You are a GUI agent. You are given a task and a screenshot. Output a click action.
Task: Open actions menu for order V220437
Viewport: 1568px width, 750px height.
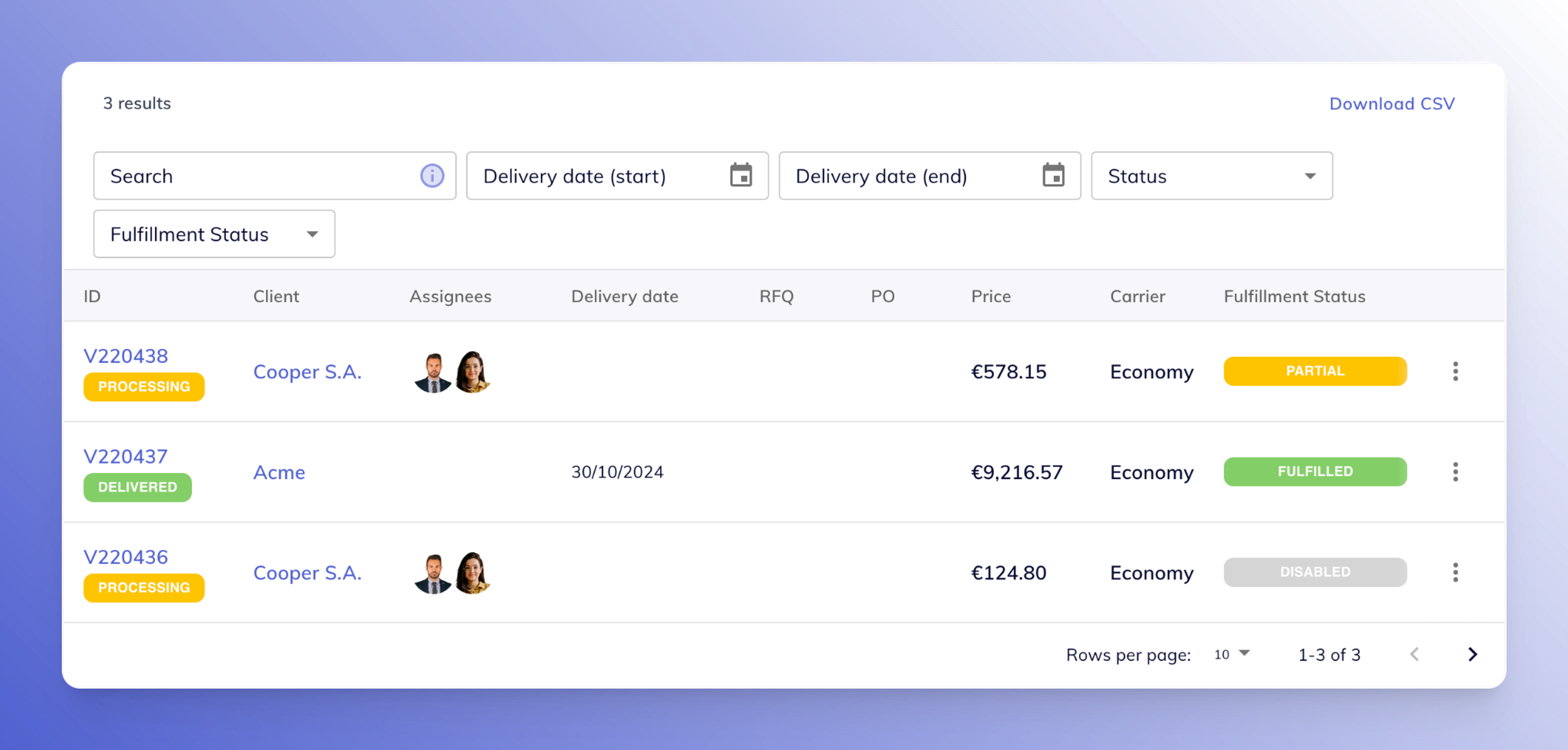[x=1455, y=472]
